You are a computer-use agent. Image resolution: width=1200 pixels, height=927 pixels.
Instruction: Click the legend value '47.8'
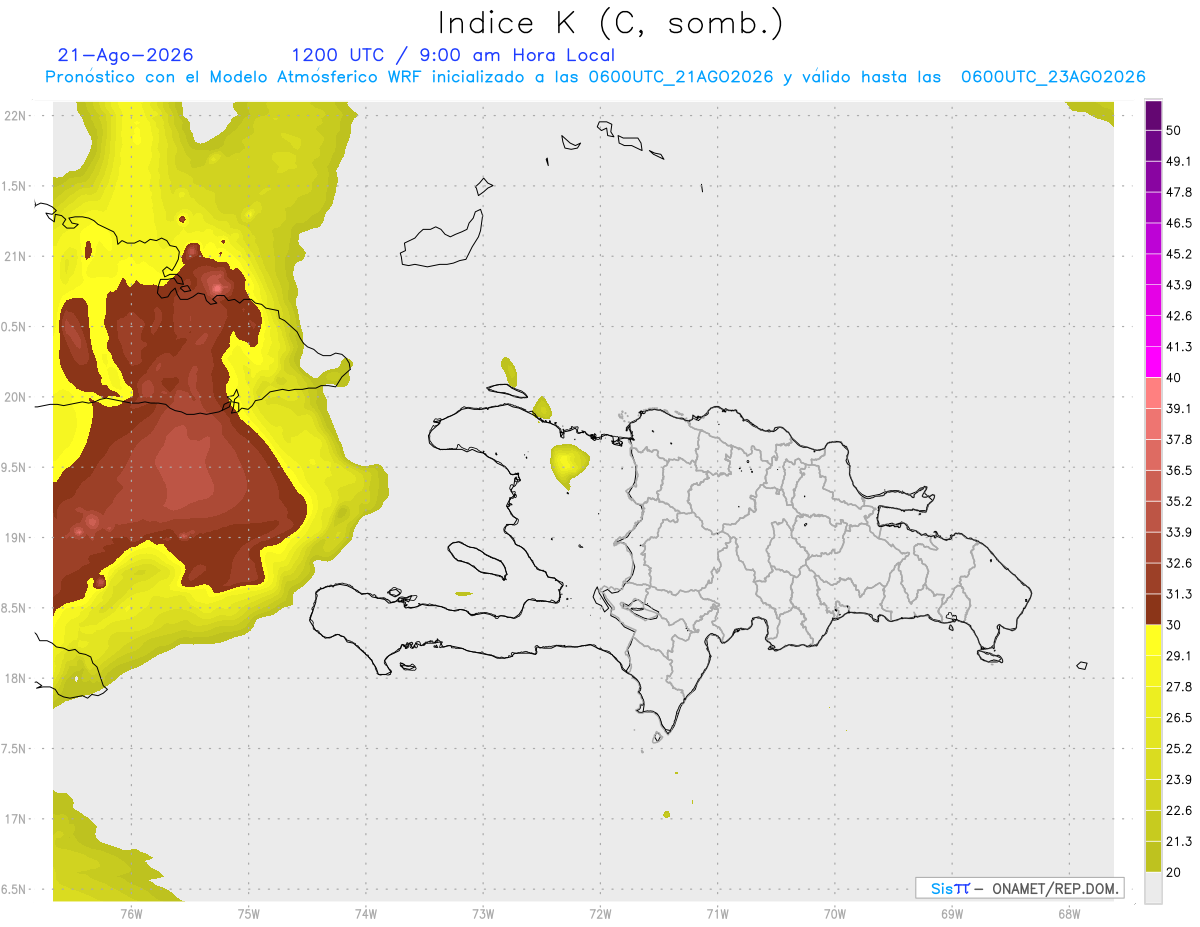1179,192
